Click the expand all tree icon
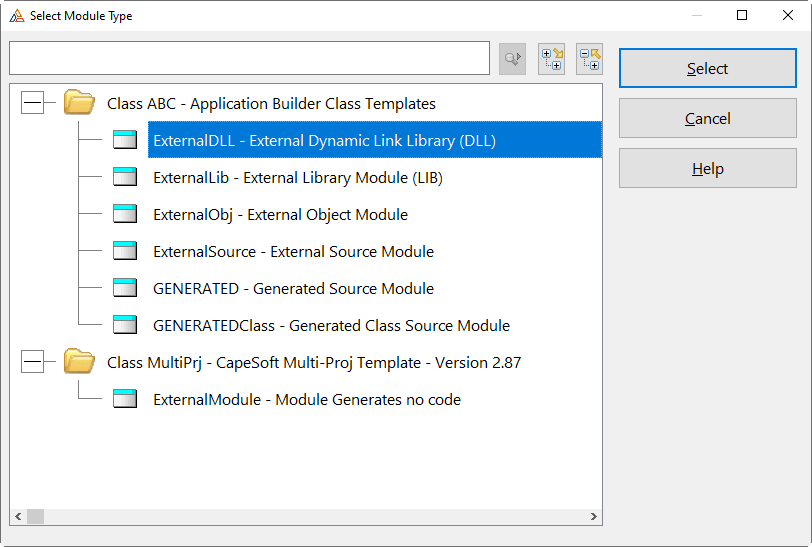The height and width of the screenshot is (547, 812). [x=551, y=59]
